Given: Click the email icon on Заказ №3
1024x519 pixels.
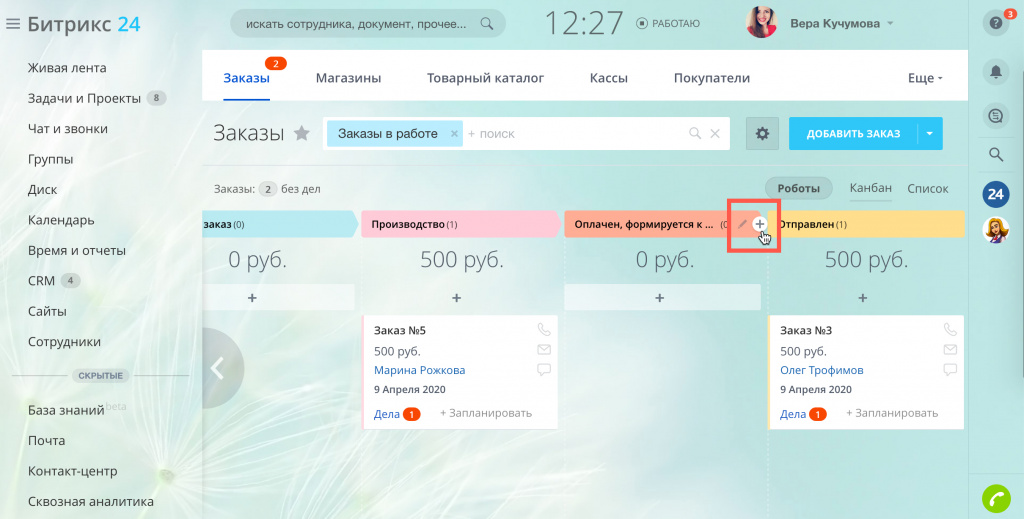Looking at the screenshot, I should pyautogui.click(x=950, y=350).
